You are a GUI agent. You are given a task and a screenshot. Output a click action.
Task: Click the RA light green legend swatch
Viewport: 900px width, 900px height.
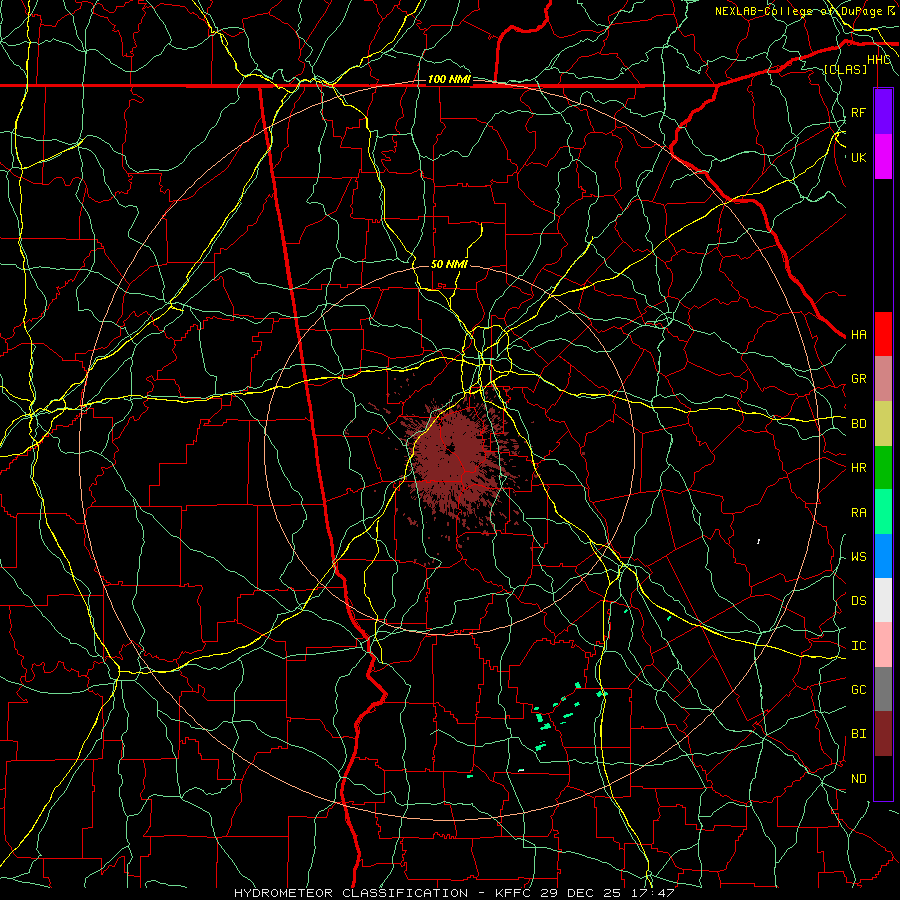883,512
